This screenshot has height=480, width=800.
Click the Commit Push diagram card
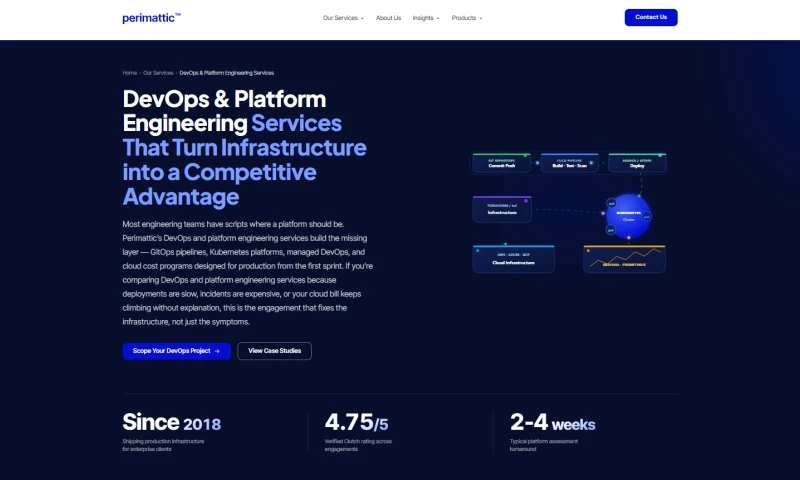[x=502, y=163]
